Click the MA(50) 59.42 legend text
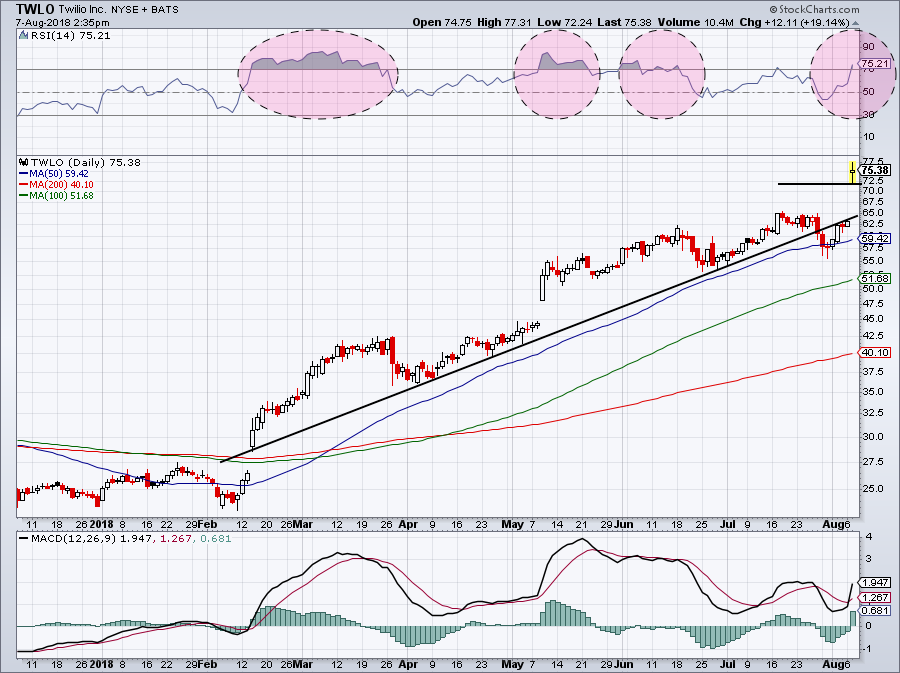This screenshot has height=673, width=900. [59, 173]
